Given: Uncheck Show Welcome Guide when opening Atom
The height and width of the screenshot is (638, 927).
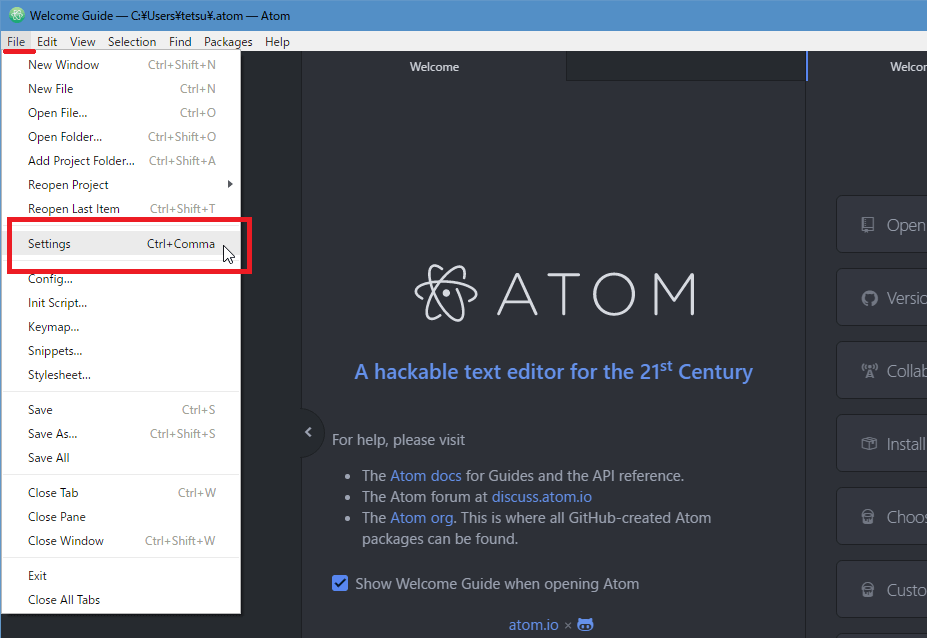Looking at the screenshot, I should click(340, 584).
